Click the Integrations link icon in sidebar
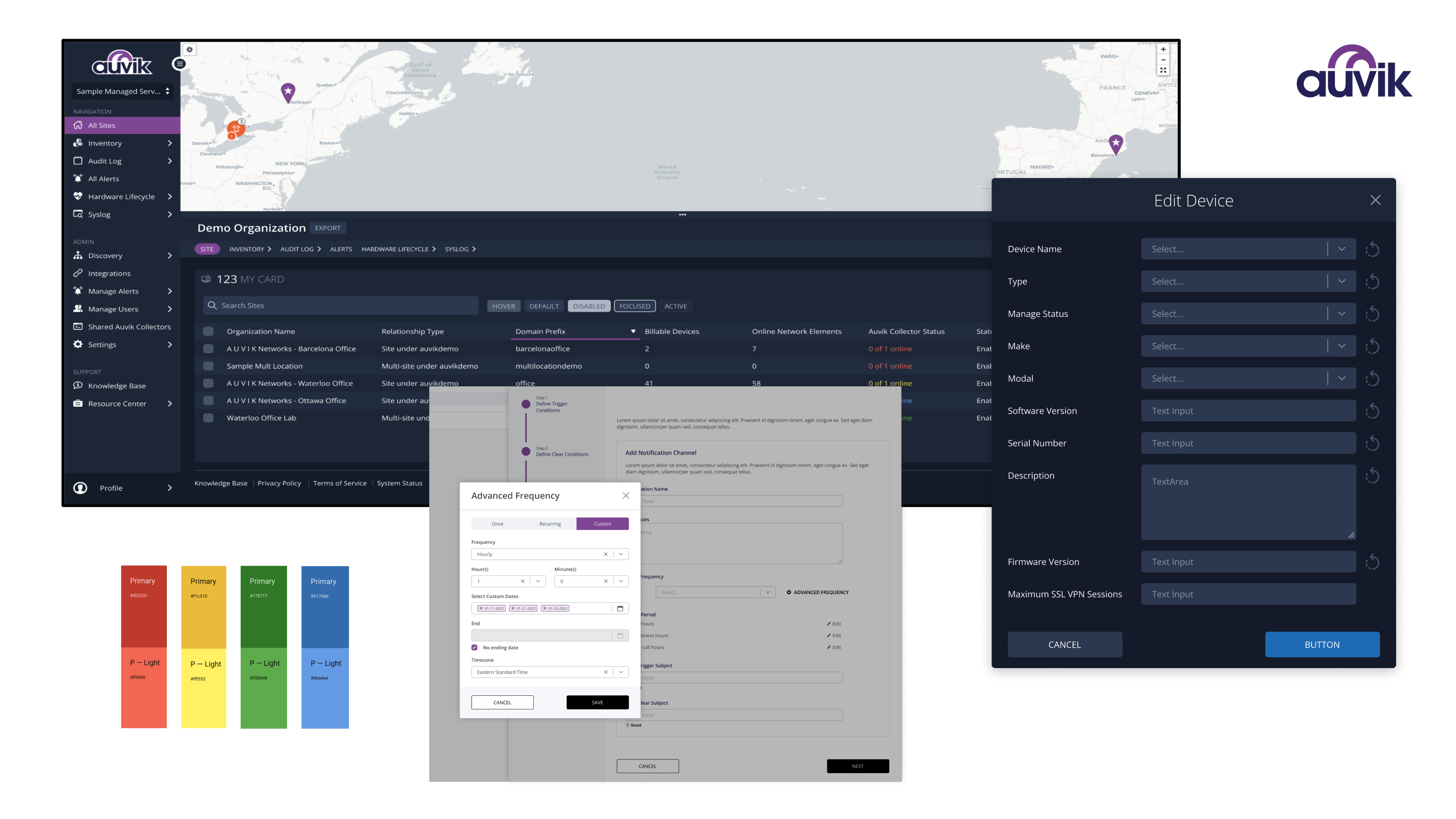This screenshot has width=1456, height=819. click(78, 273)
